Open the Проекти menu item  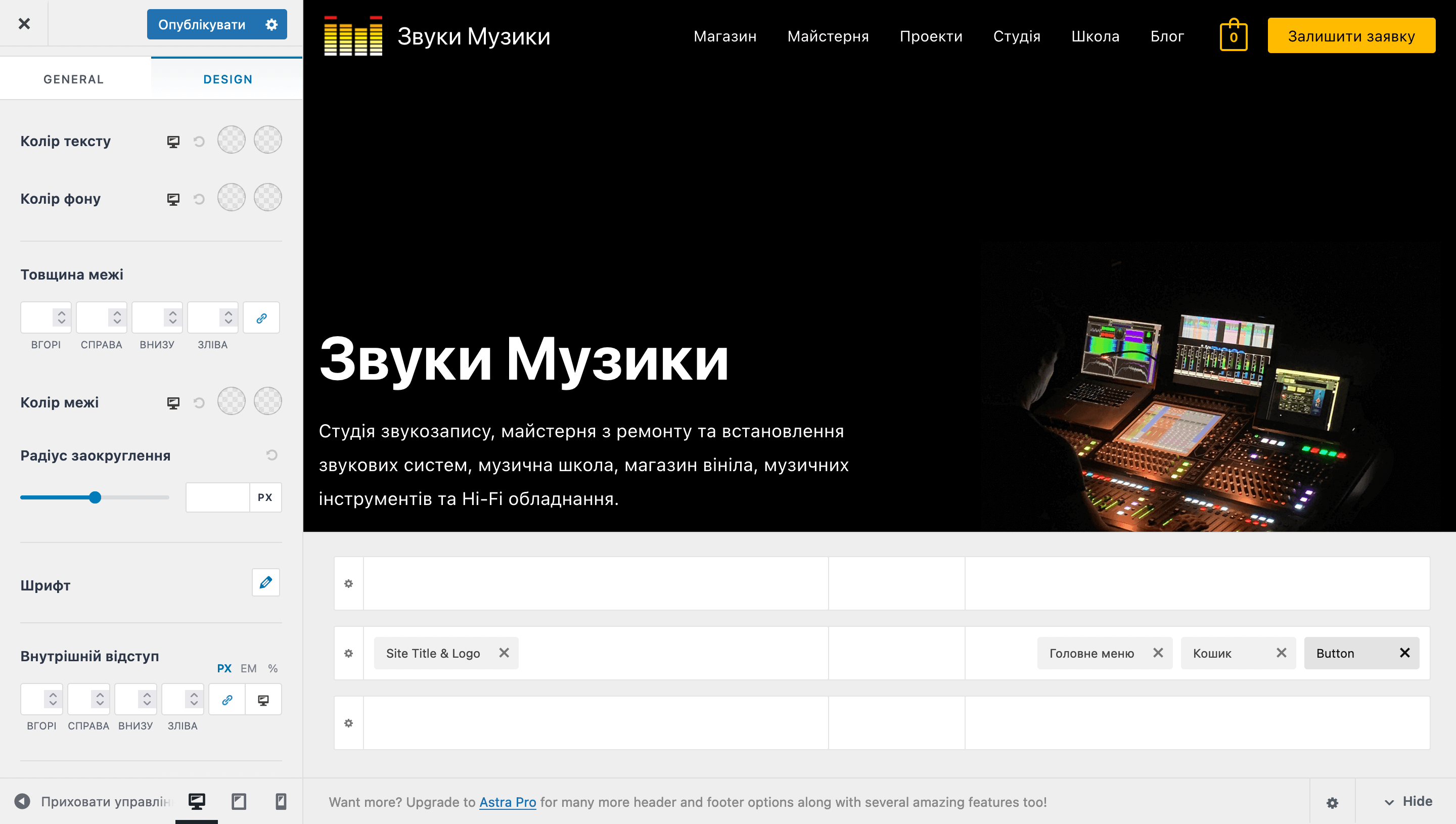[931, 36]
